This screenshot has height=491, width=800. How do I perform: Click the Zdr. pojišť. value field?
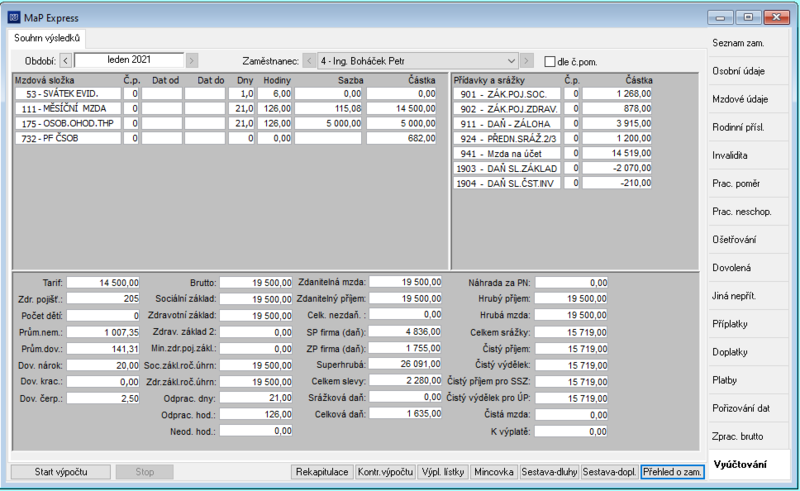103,299
